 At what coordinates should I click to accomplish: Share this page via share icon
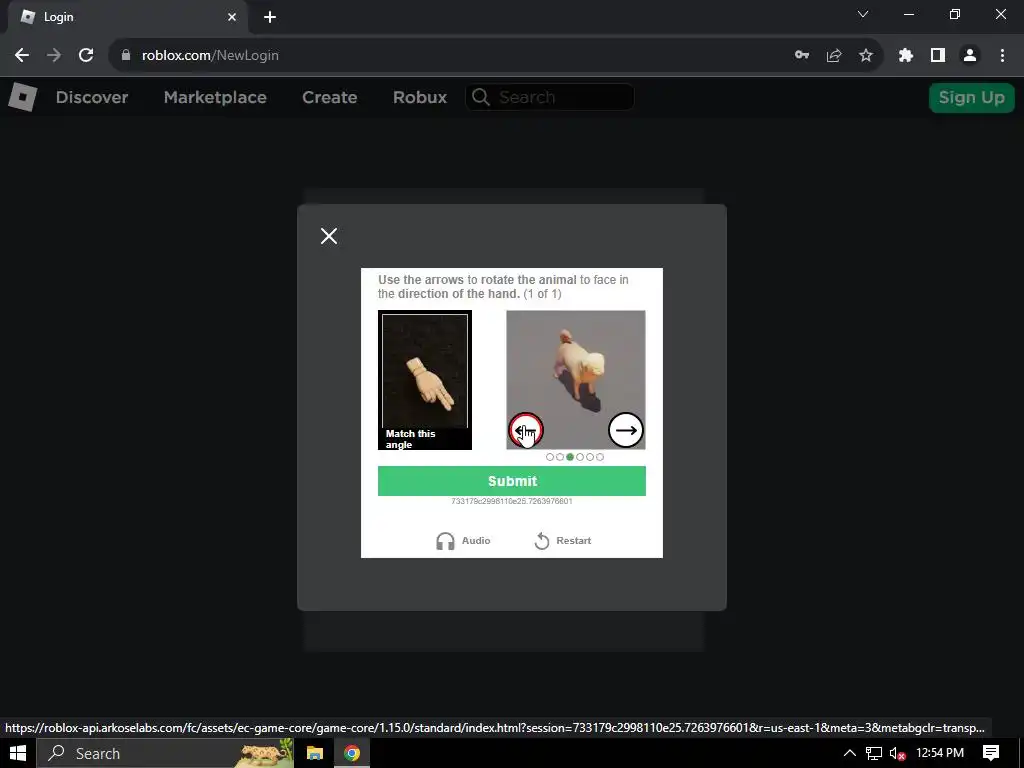(x=834, y=56)
